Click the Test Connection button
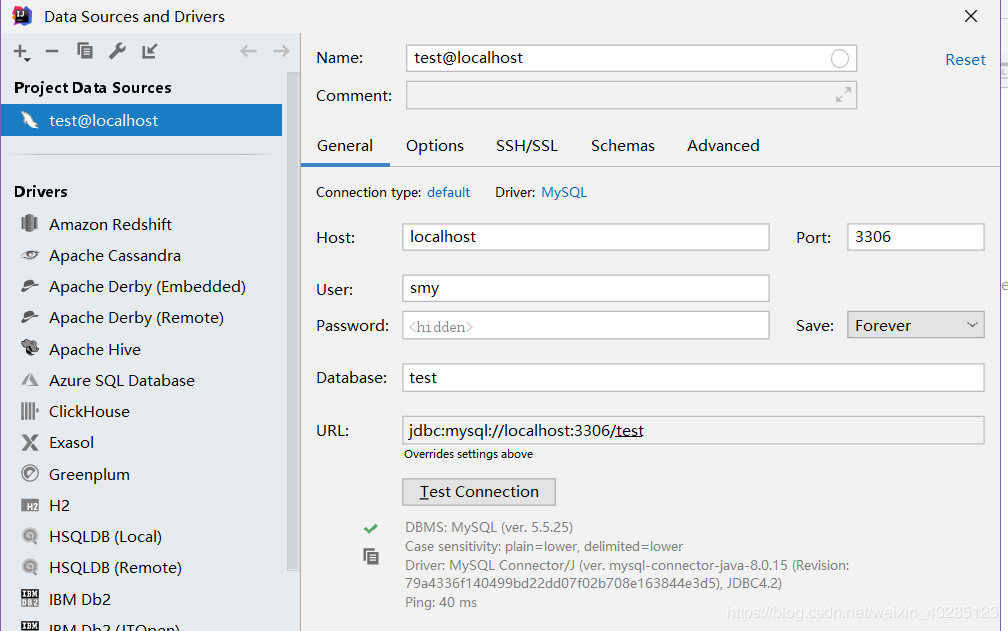 tap(479, 492)
